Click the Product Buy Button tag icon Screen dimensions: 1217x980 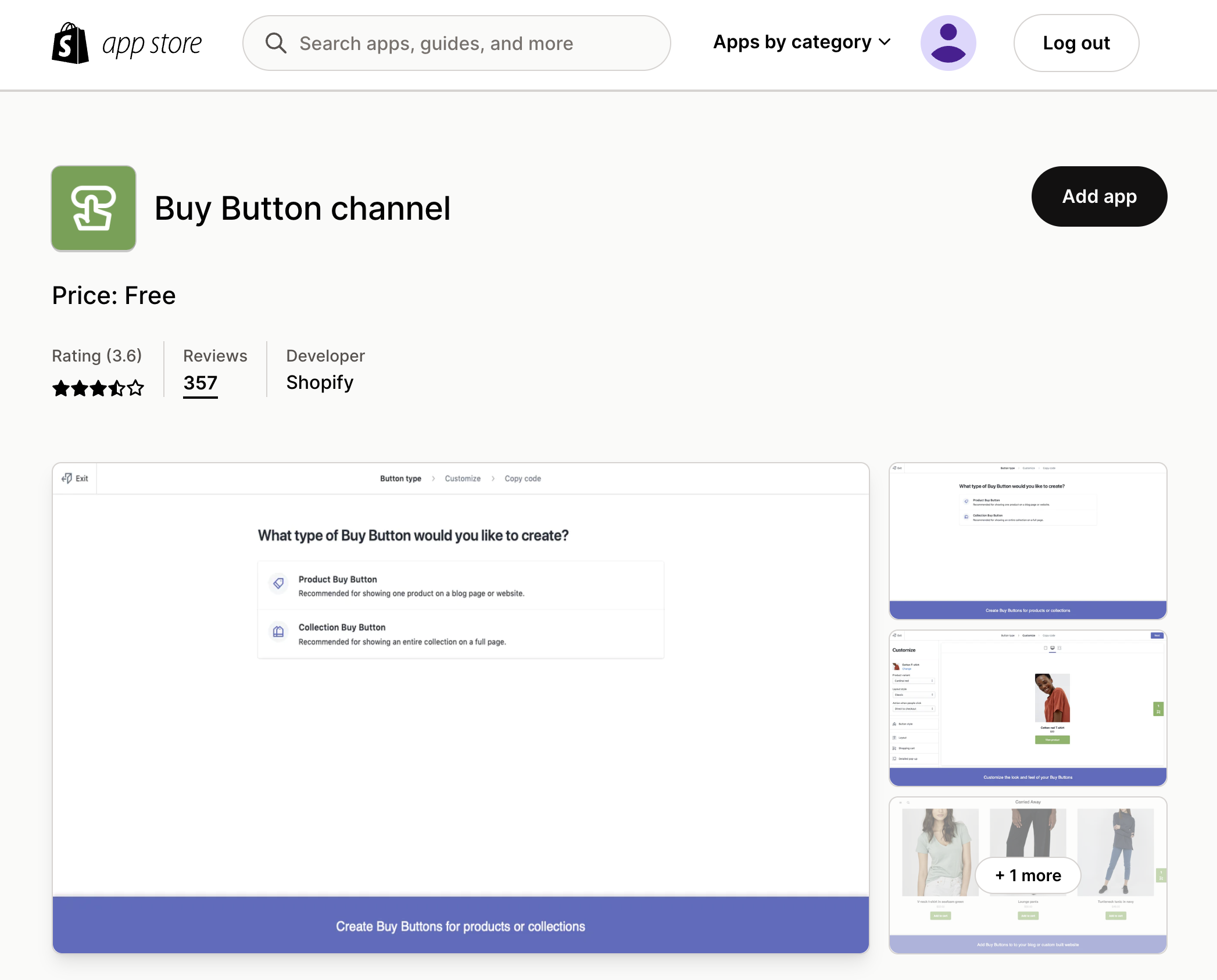[x=278, y=584]
